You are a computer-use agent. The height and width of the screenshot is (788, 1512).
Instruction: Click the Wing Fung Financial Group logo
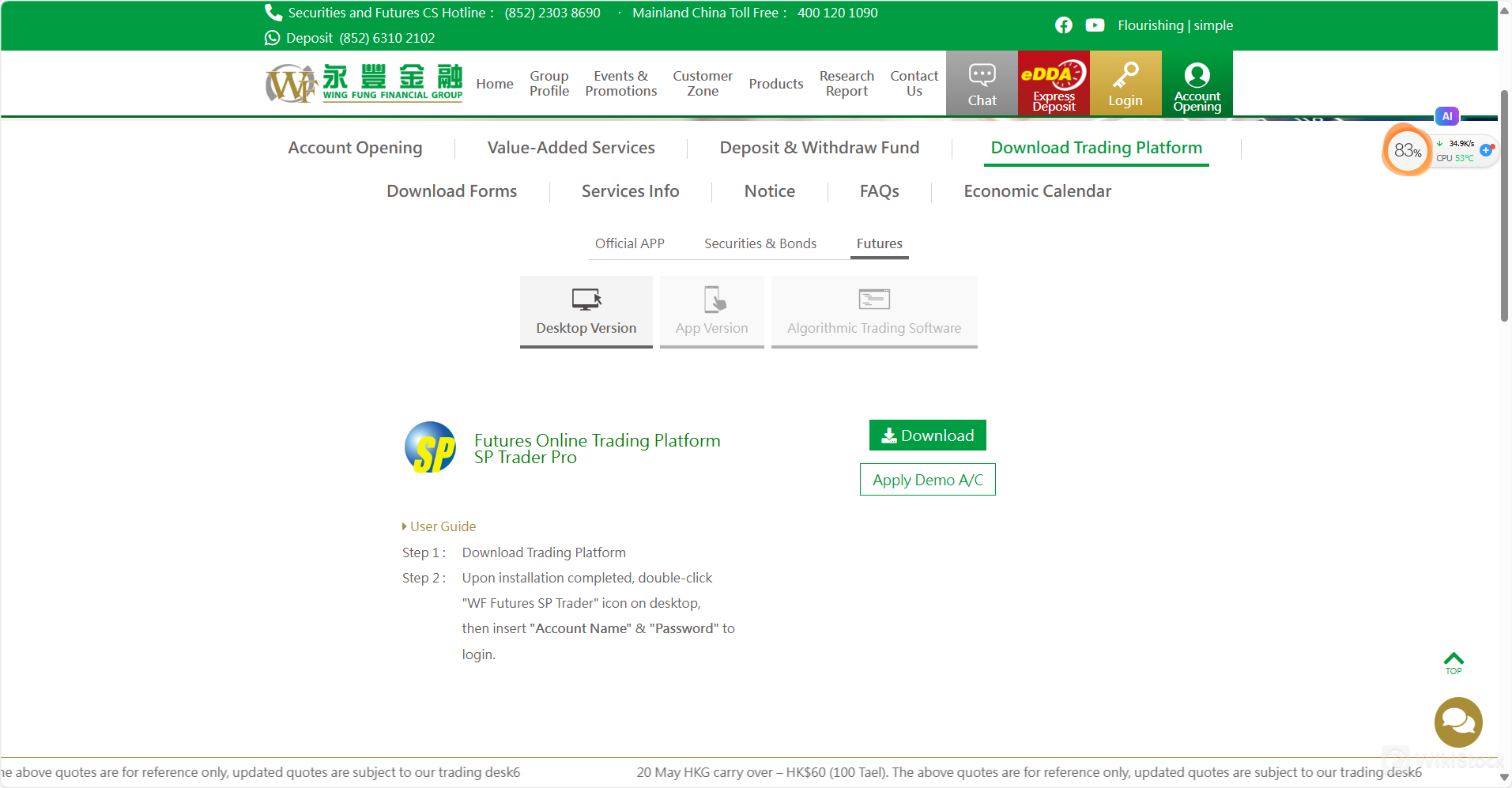364,83
